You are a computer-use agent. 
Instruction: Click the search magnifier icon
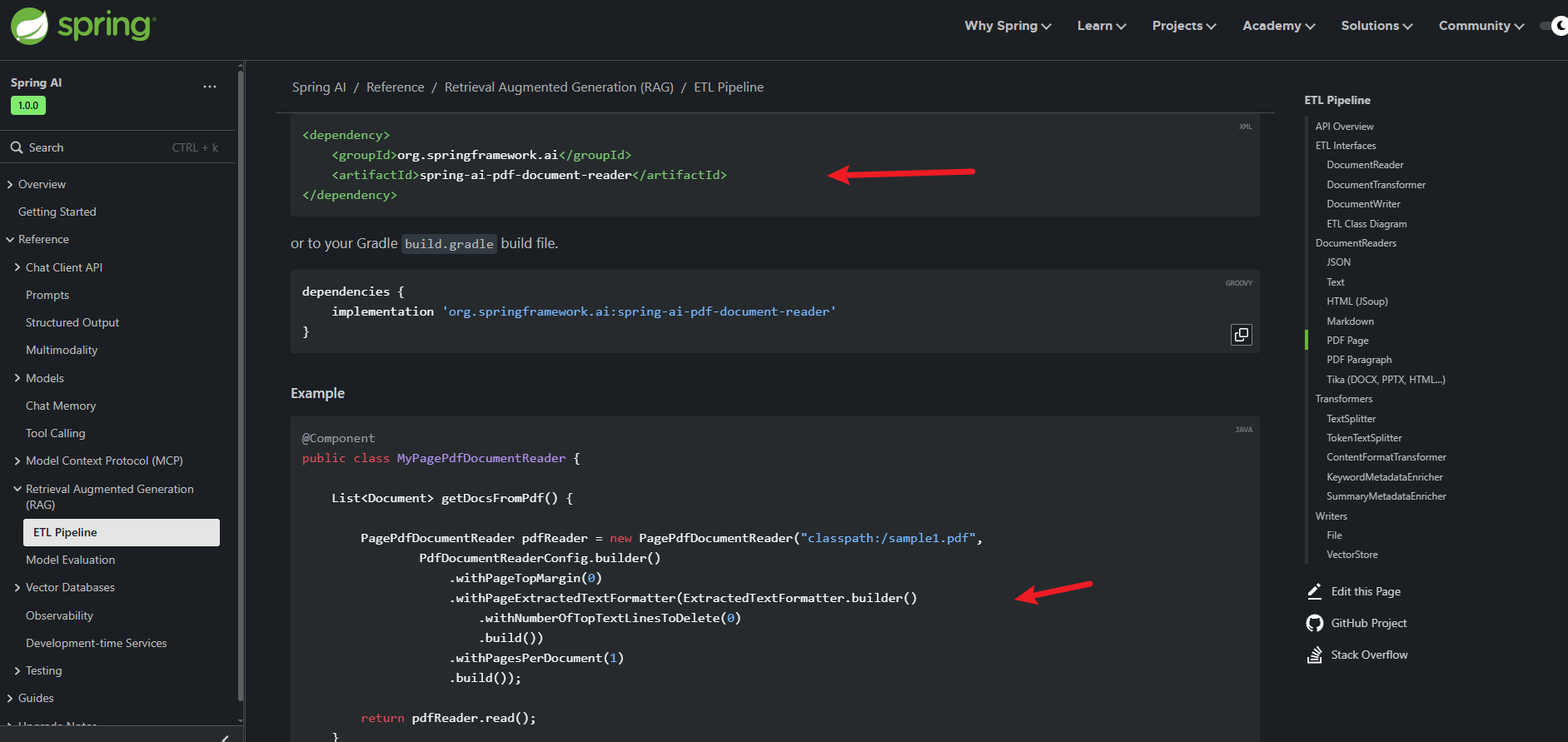pos(17,147)
